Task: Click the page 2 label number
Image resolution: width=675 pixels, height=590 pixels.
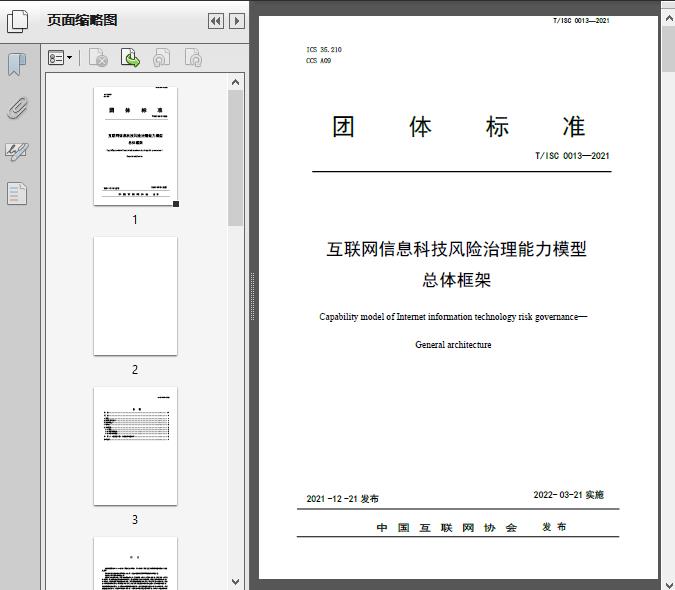Action: [x=135, y=370]
